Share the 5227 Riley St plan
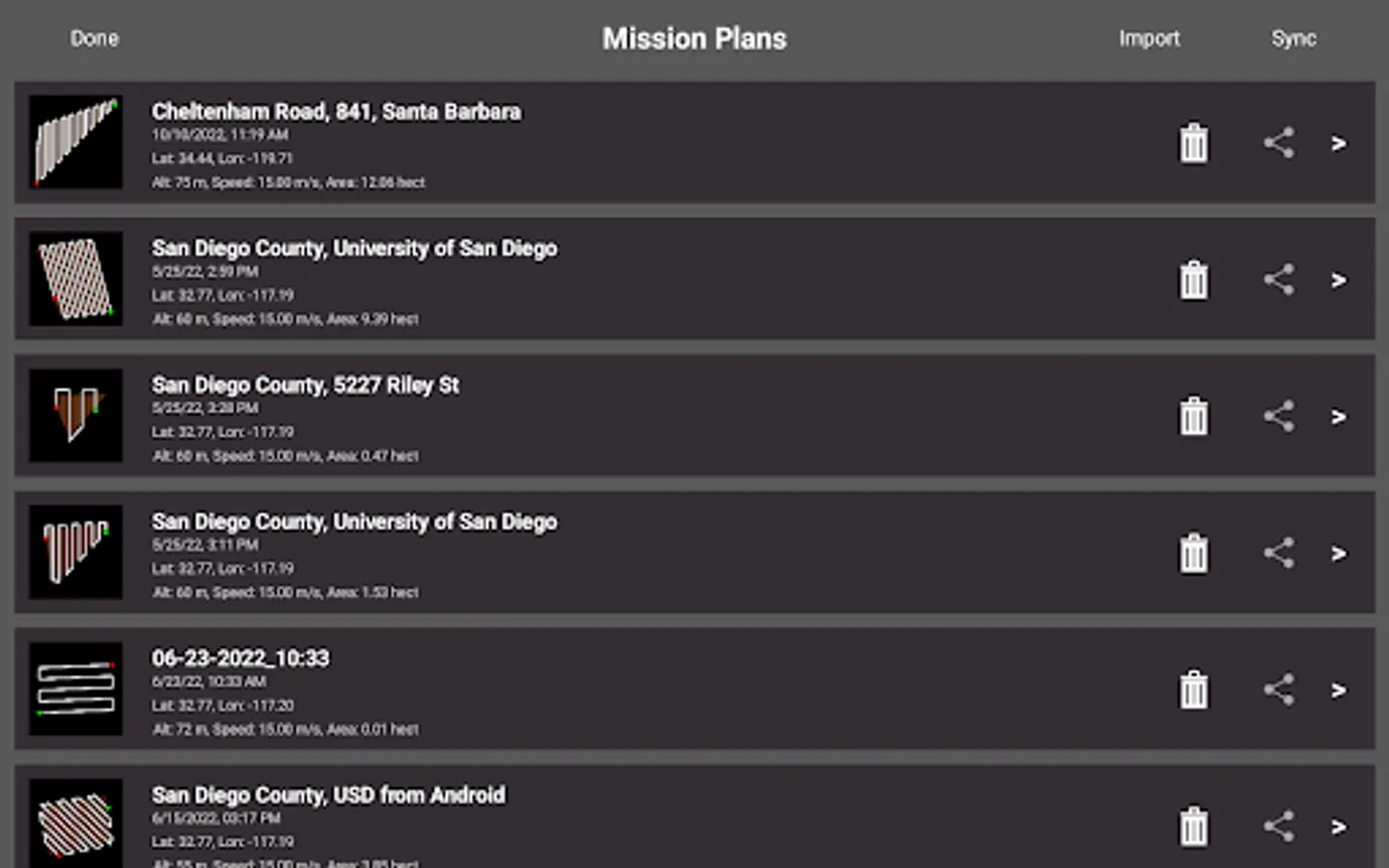1389x868 pixels. pos(1278,417)
